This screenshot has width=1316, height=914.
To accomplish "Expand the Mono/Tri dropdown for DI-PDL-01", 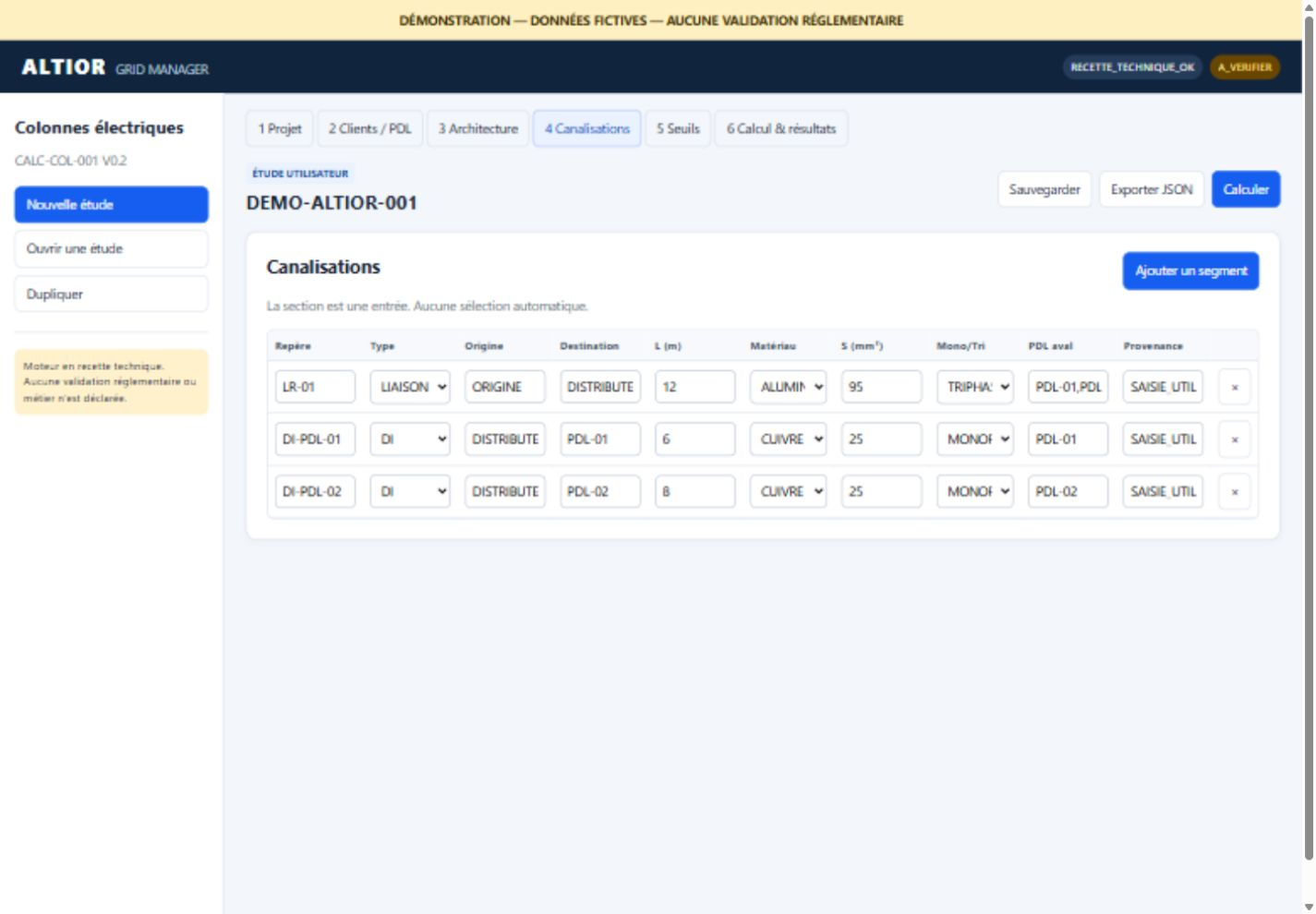I will [x=975, y=439].
